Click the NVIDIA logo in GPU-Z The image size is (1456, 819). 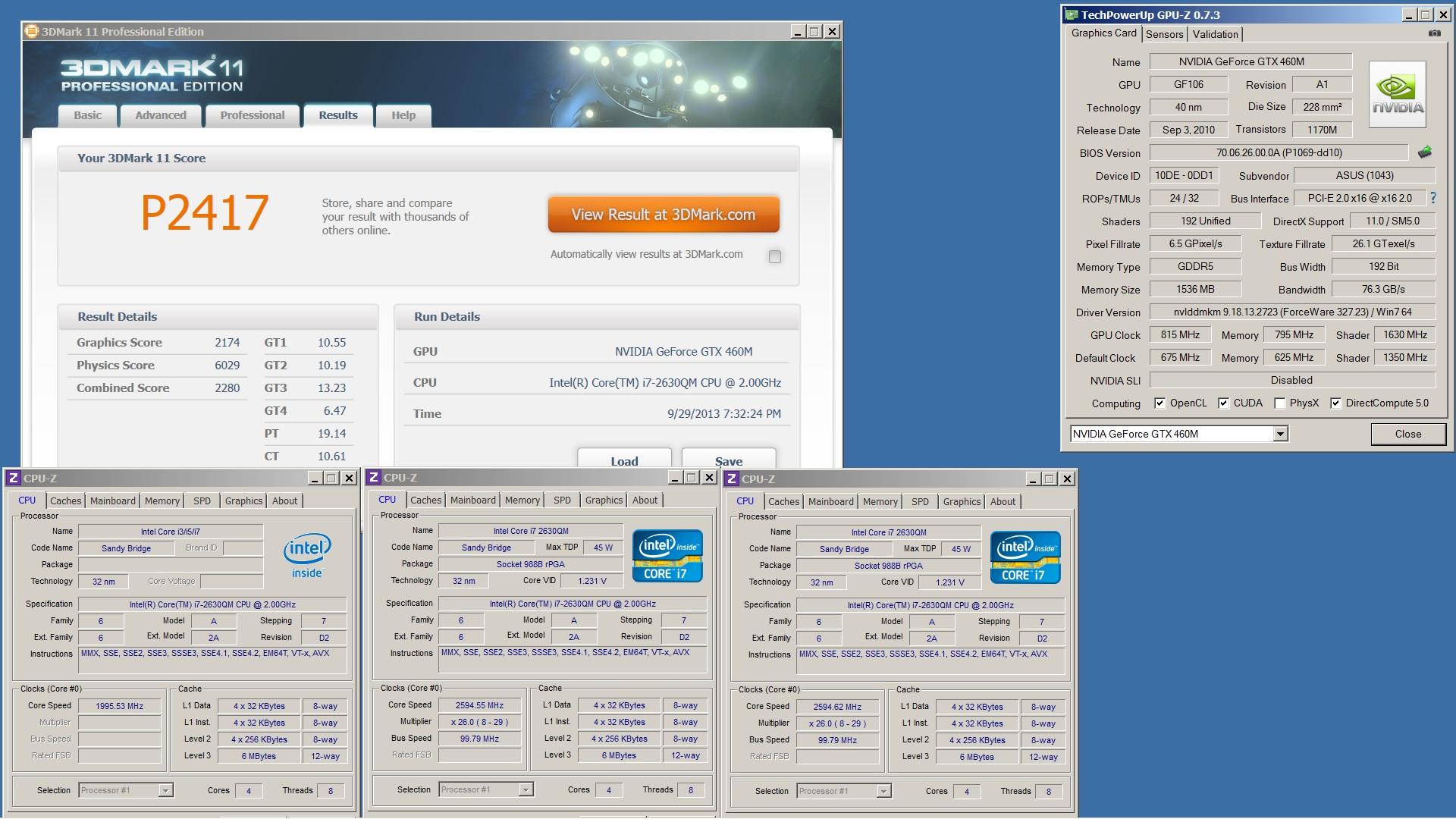pyautogui.click(x=1397, y=94)
